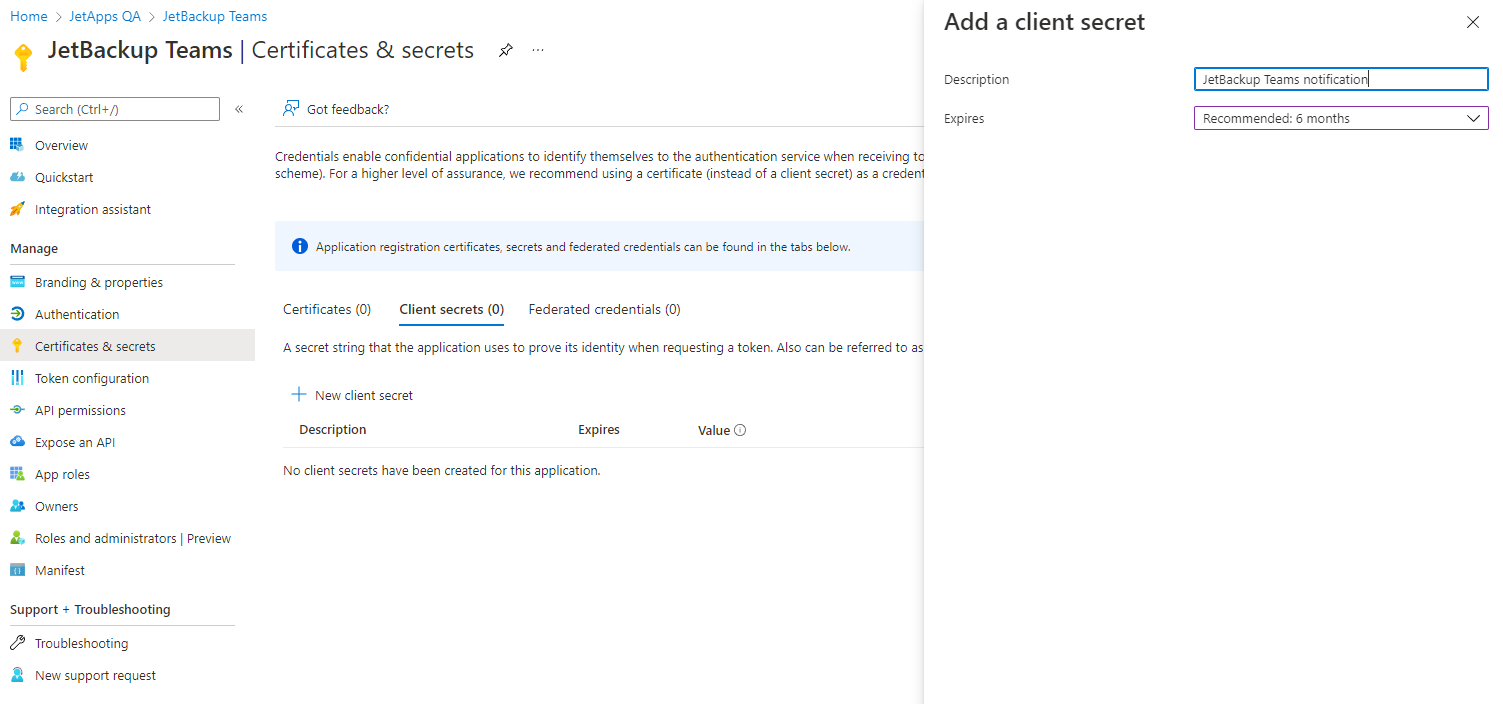Viewport: 1503px width, 704px height.
Task: Click 'No client secrets have been created' text
Action: pyautogui.click(x=442, y=470)
